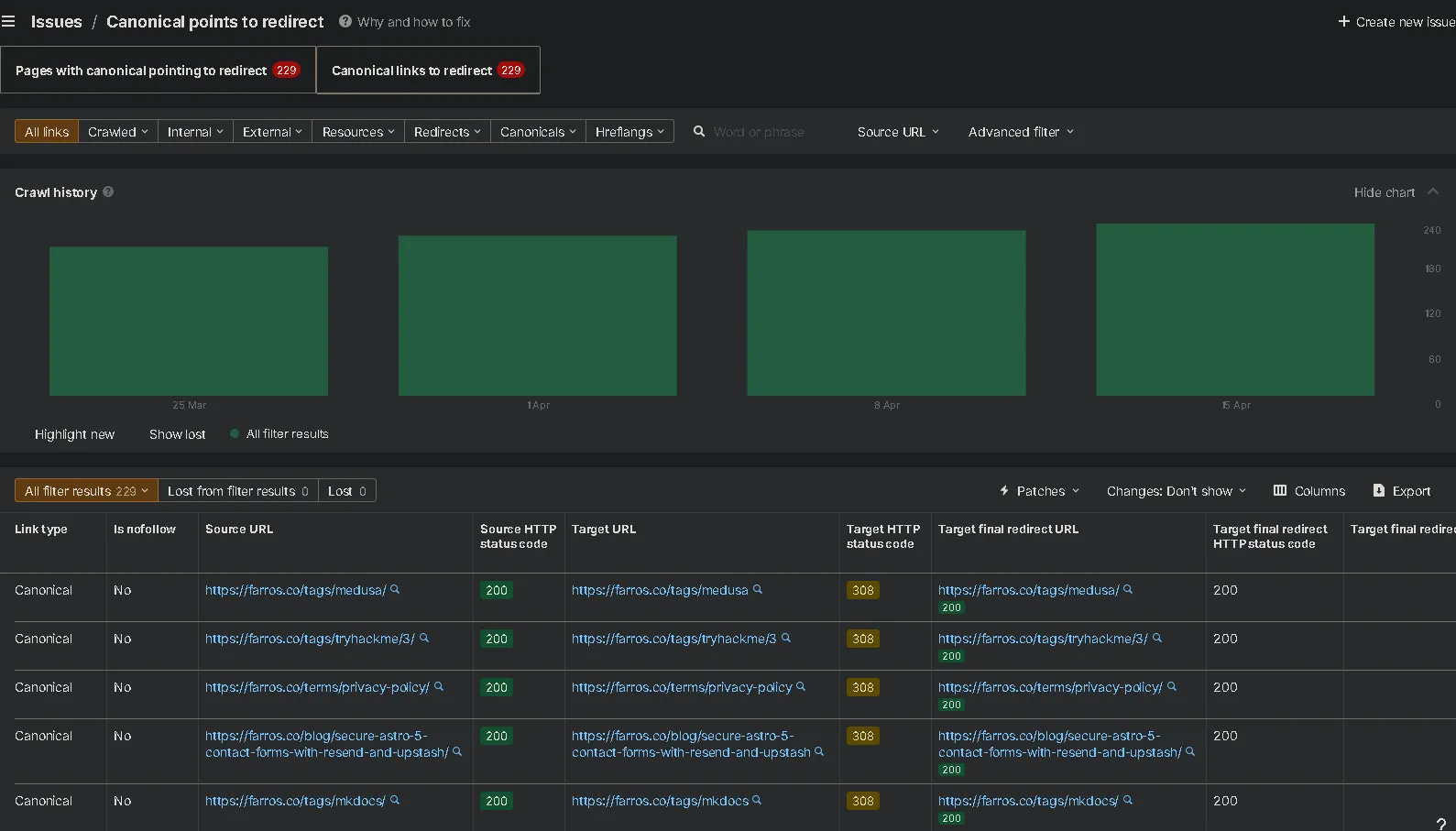This screenshot has width=1456, height=831.
Task: Expand the Redirects filter dropdown
Action: coord(446,132)
